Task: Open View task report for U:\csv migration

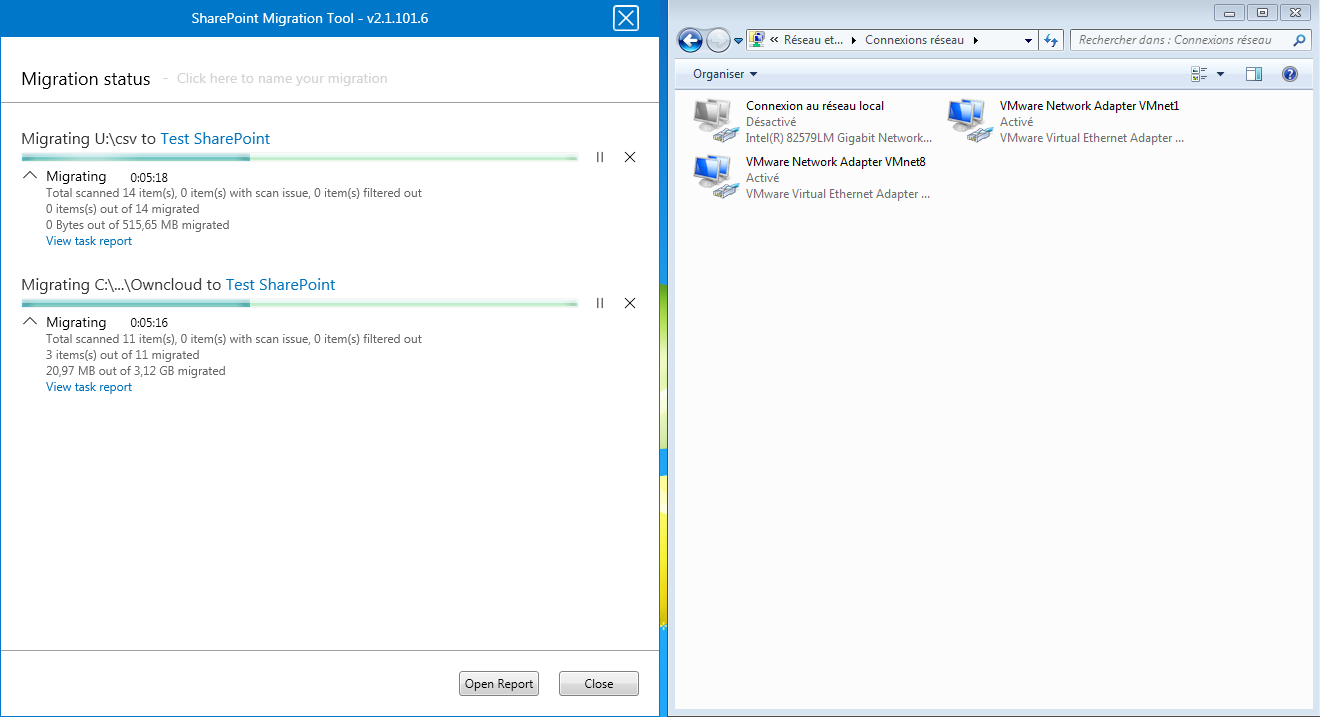Action: click(x=89, y=241)
